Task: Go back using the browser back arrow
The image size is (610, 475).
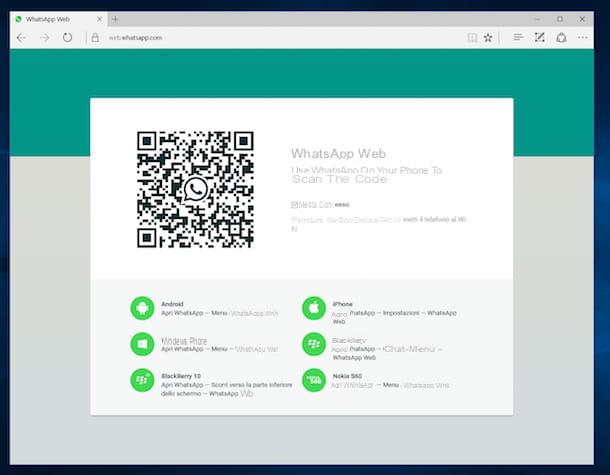Action: tap(21, 38)
